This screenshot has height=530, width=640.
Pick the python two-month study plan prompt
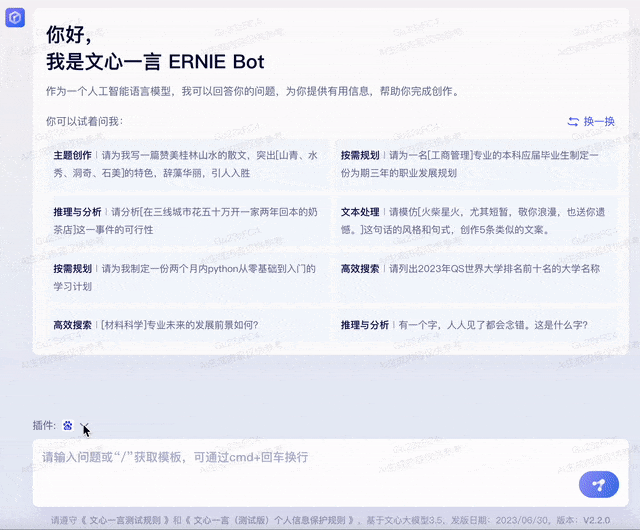pyautogui.click(x=186, y=276)
